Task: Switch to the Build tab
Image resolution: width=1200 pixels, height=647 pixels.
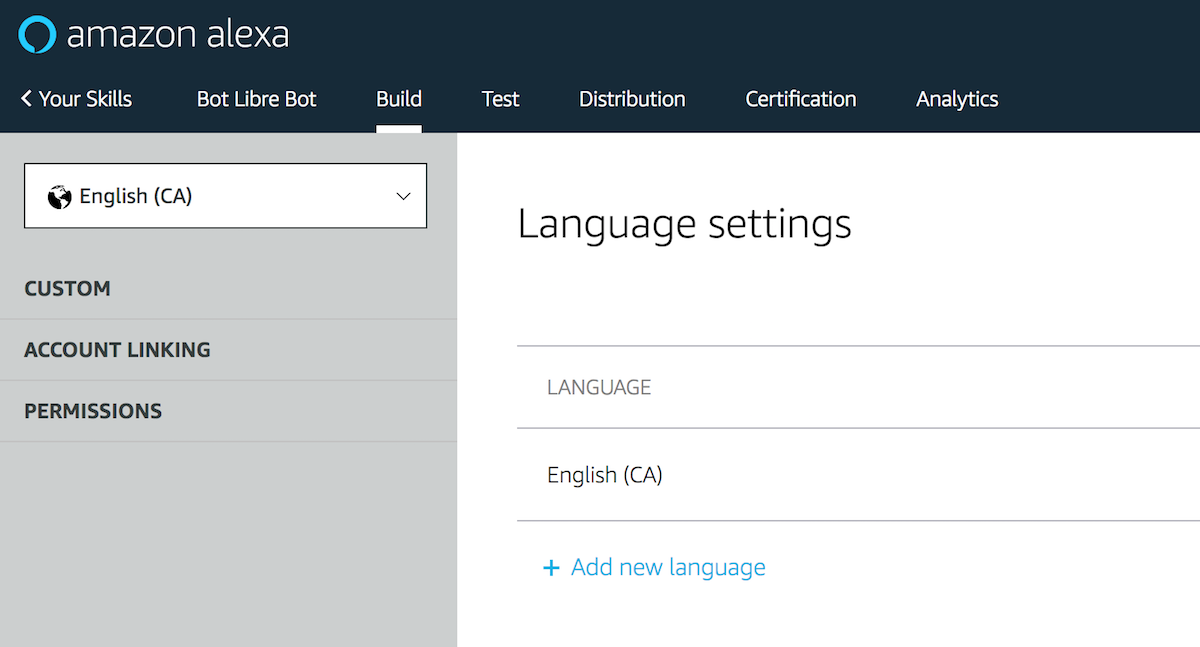Action: [x=399, y=99]
